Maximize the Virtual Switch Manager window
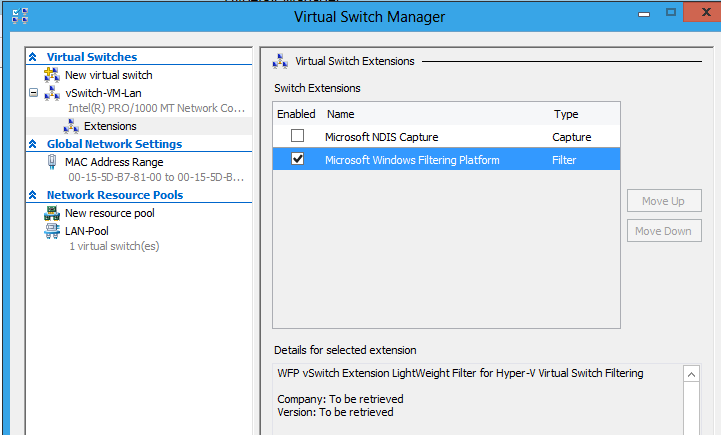Screen dimensions: 721x435 [671, 12]
